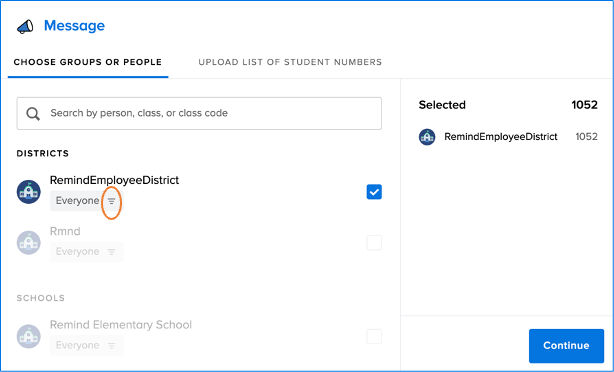Click the Message heading text
Viewport: 614px width, 372px height.
point(74,26)
